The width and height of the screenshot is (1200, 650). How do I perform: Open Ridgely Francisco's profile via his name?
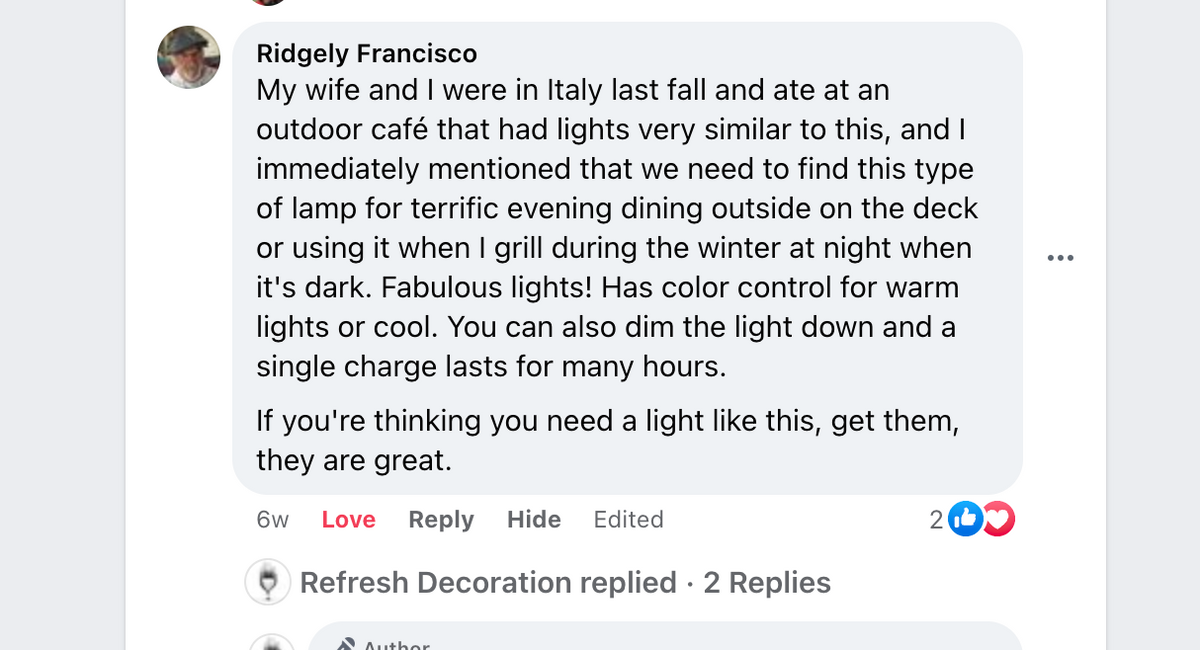coord(366,53)
